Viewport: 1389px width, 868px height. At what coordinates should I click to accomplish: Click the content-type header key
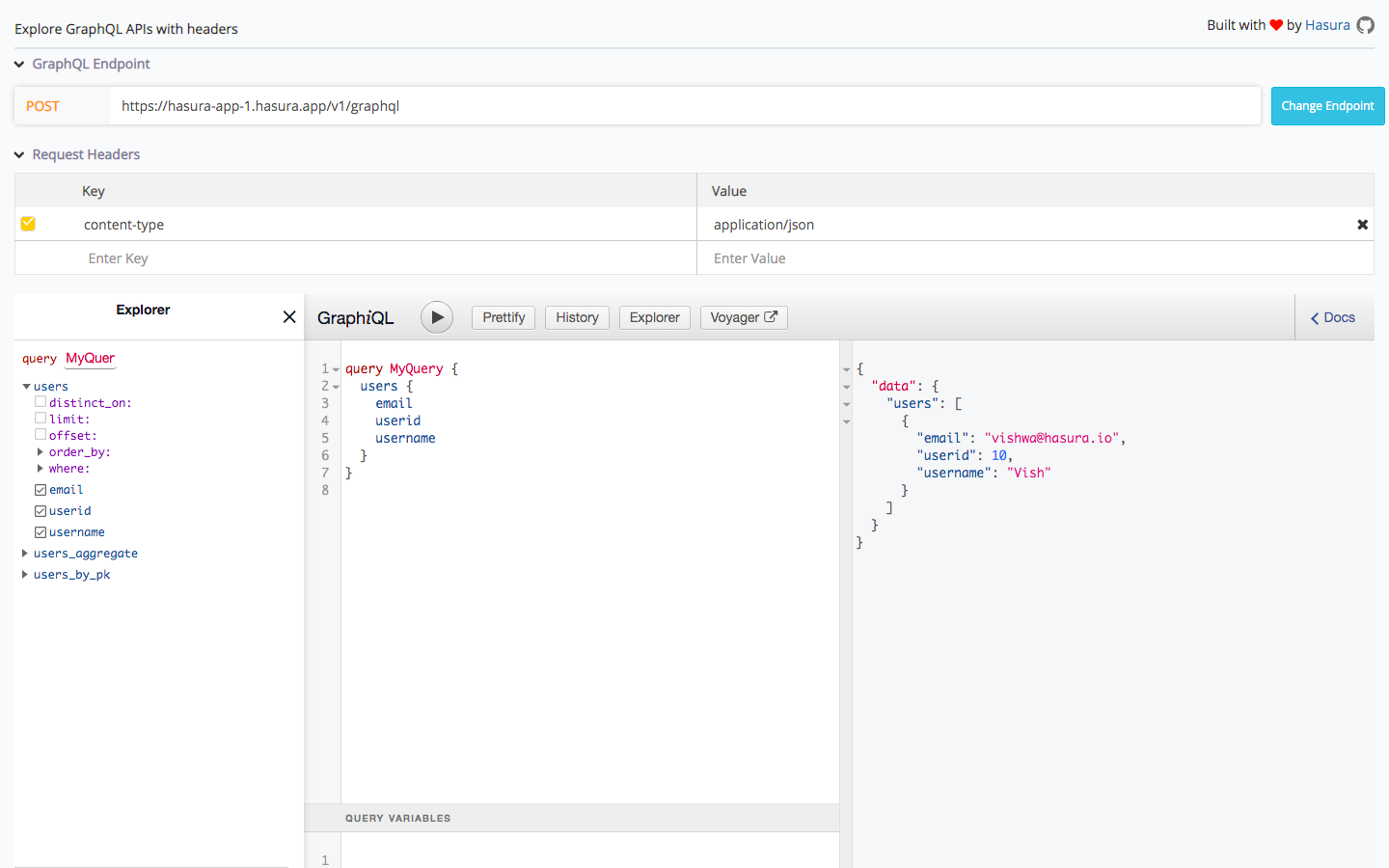point(123,225)
